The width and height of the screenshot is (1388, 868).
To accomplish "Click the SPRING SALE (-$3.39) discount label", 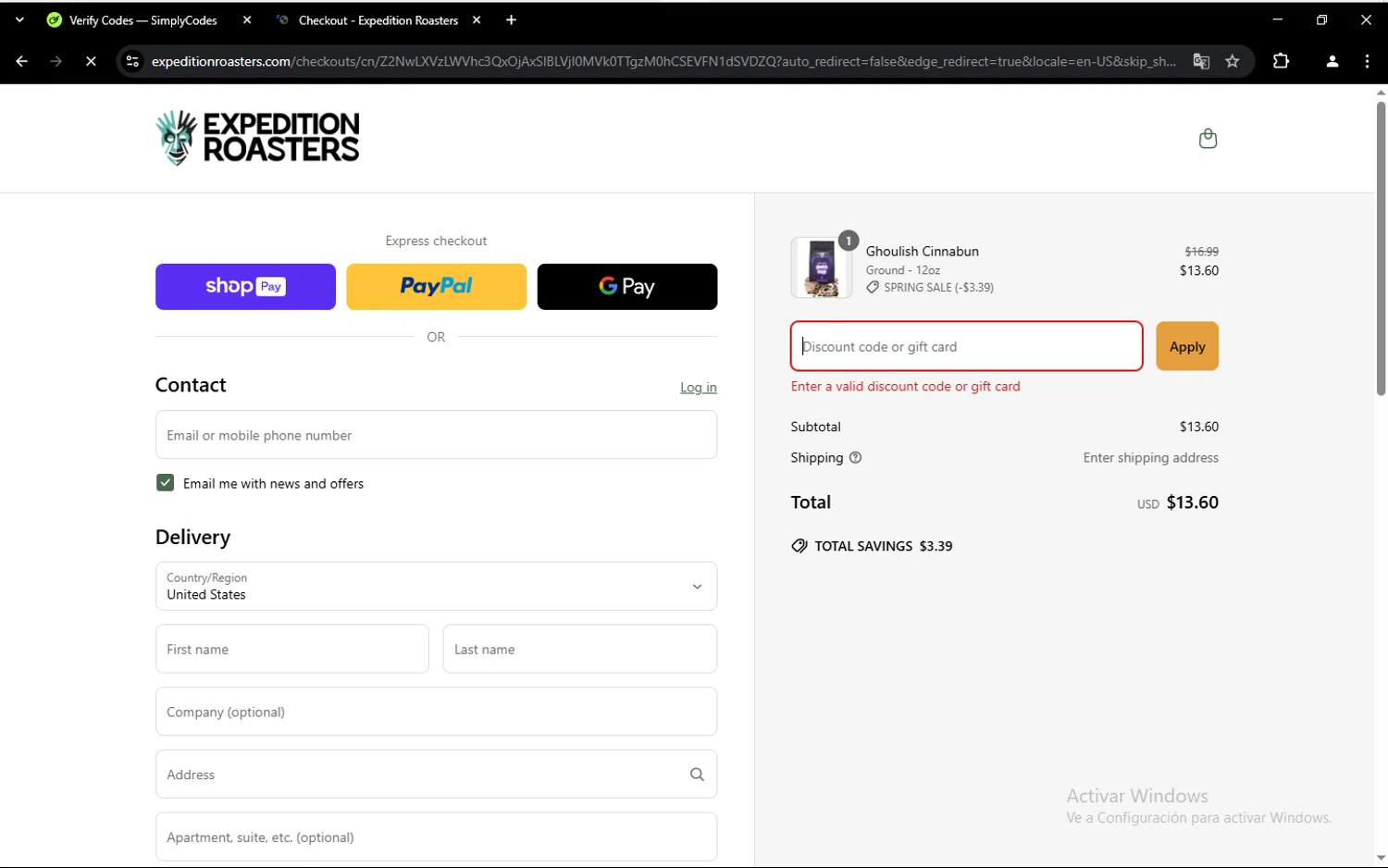I will [x=938, y=288].
